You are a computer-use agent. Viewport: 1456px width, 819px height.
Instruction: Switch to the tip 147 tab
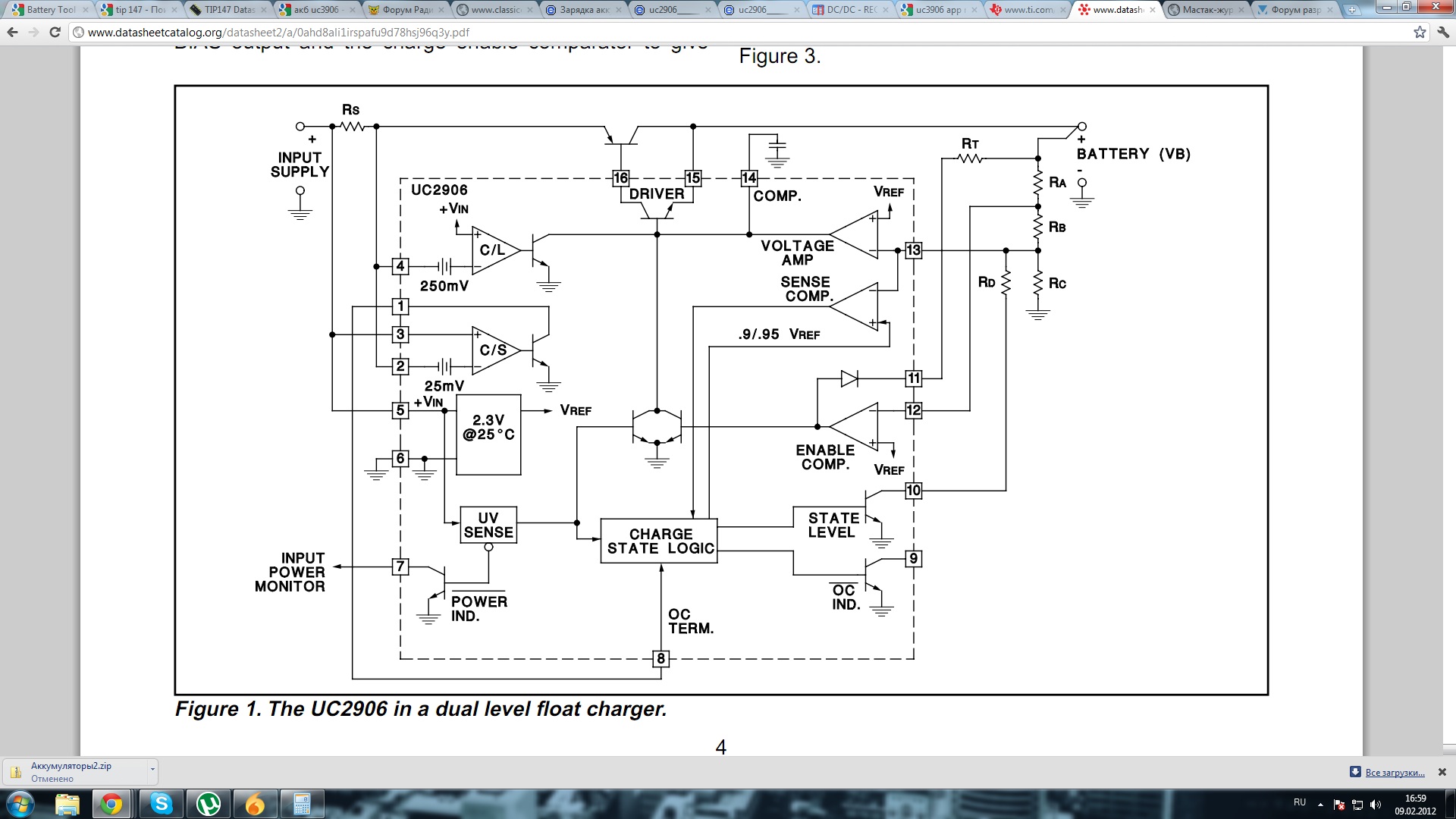click(x=139, y=10)
